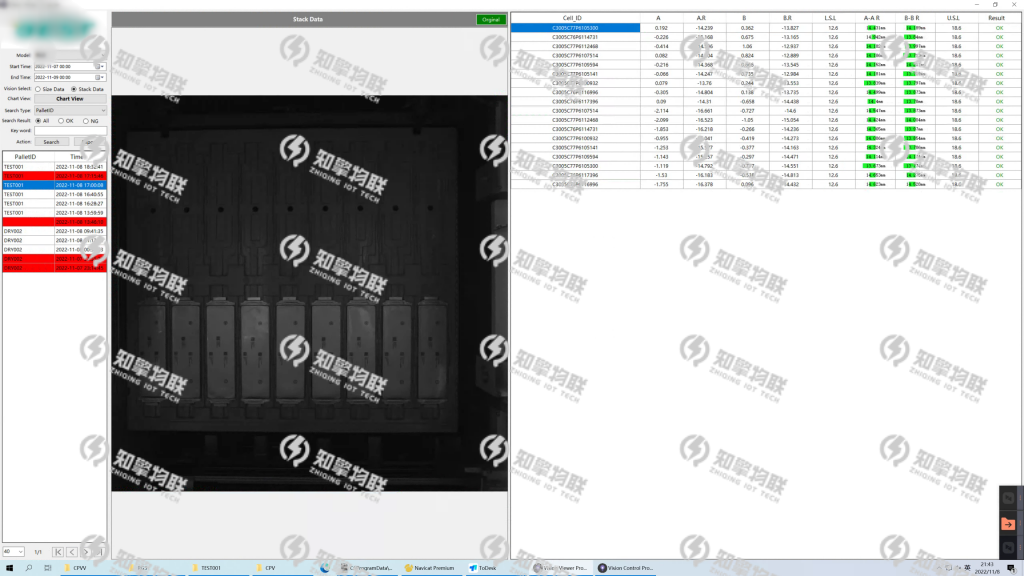Click the orange folder arrow icon
This screenshot has height=576, width=1024.
coord(1008,524)
